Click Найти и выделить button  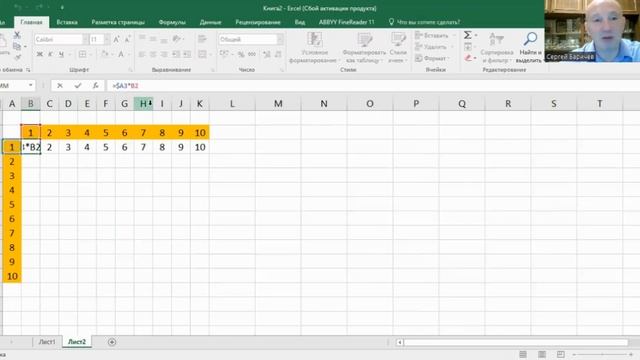(529, 48)
